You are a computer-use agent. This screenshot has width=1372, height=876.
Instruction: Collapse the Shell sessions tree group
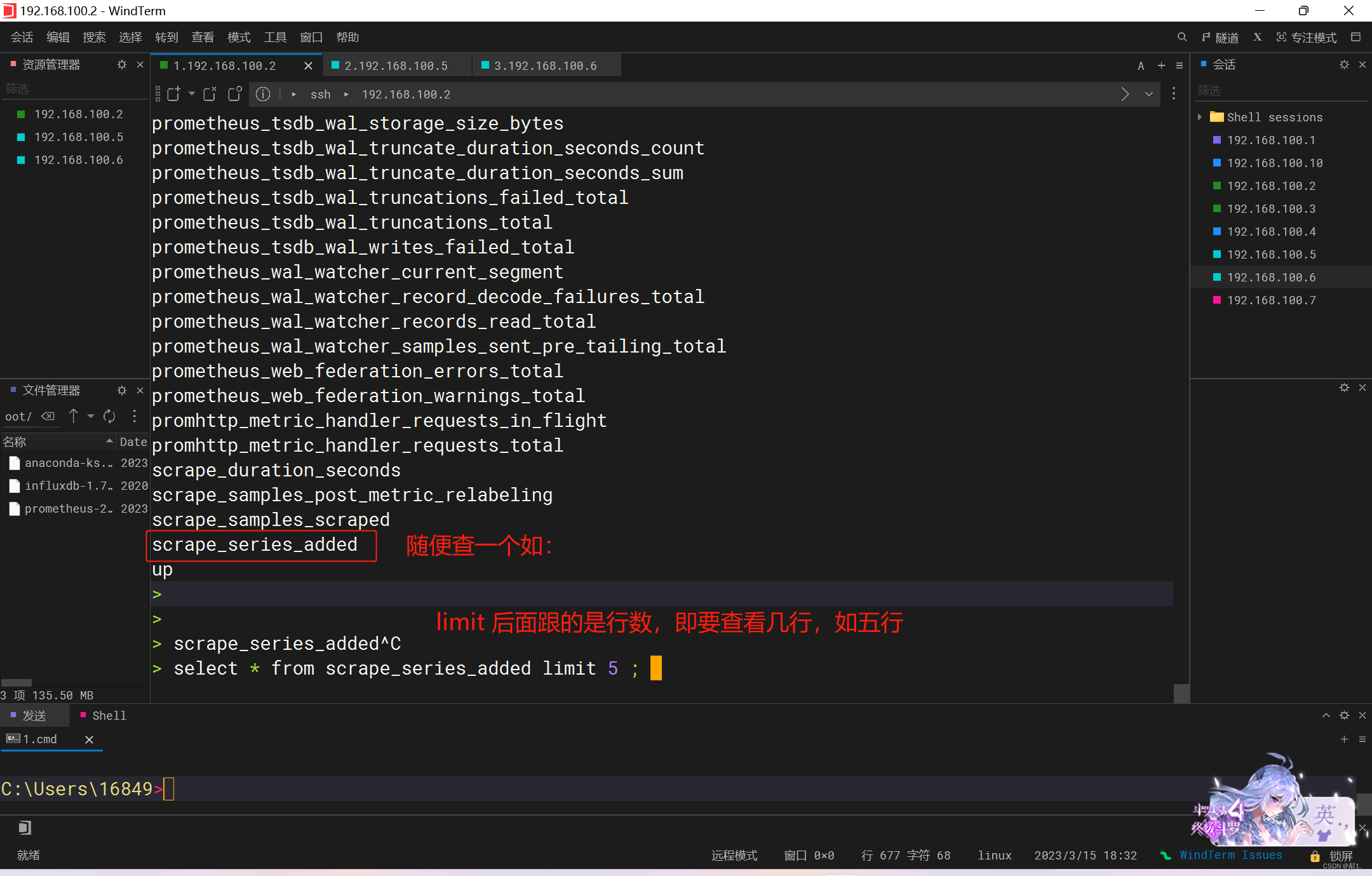pyautogui.click(x=1199, y=117)
